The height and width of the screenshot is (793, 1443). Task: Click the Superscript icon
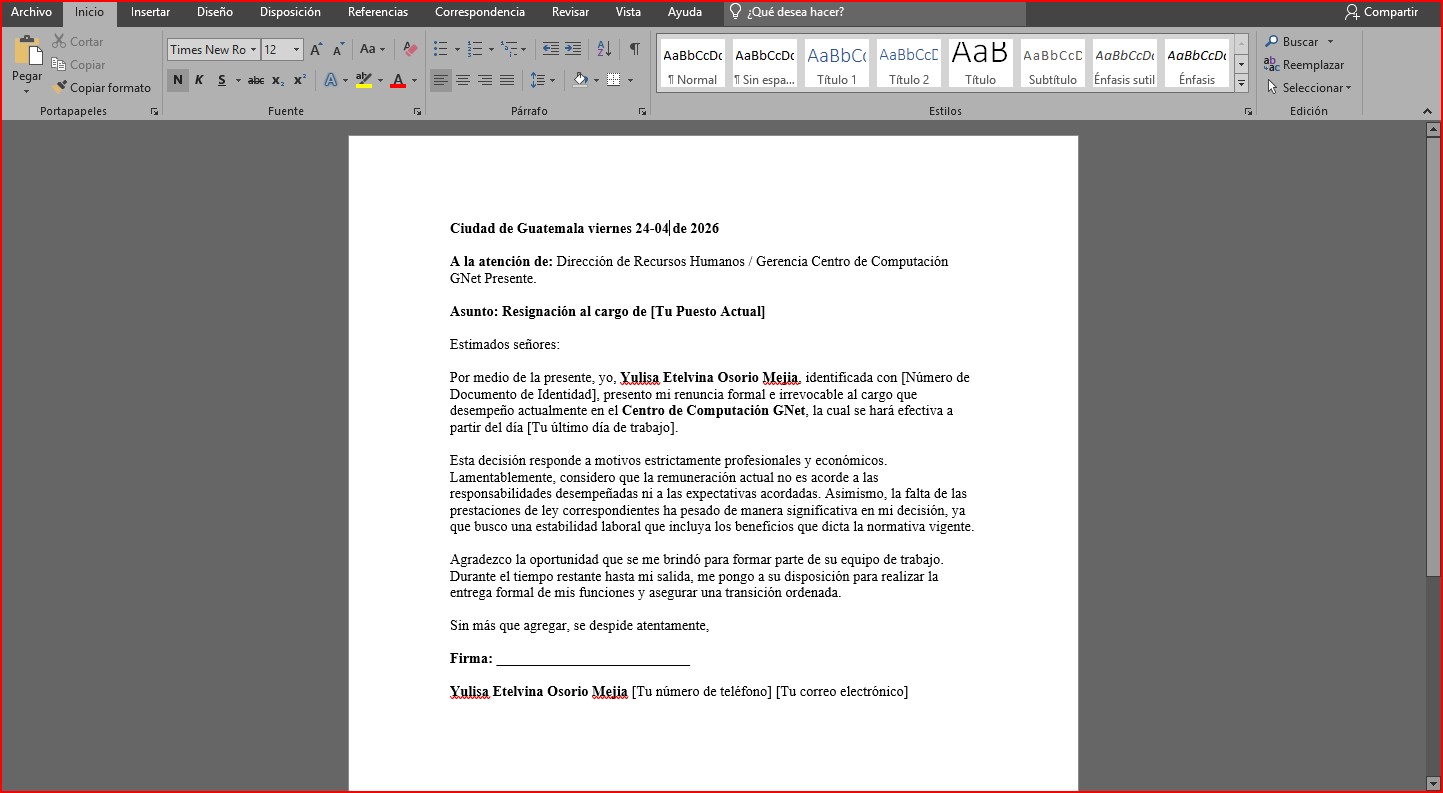tap(299, 80)
